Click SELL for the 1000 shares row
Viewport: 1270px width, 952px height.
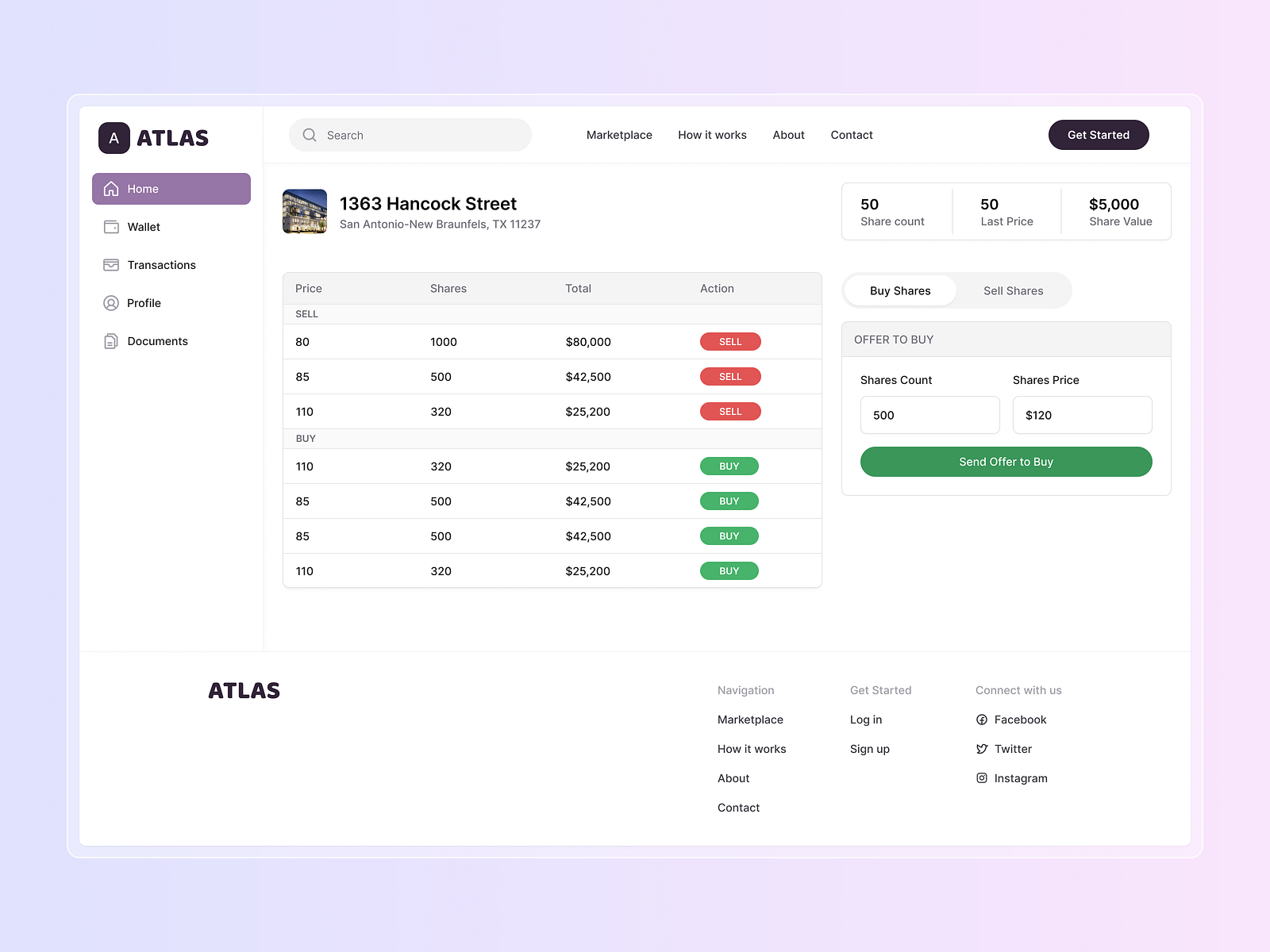tap(729, 341)
